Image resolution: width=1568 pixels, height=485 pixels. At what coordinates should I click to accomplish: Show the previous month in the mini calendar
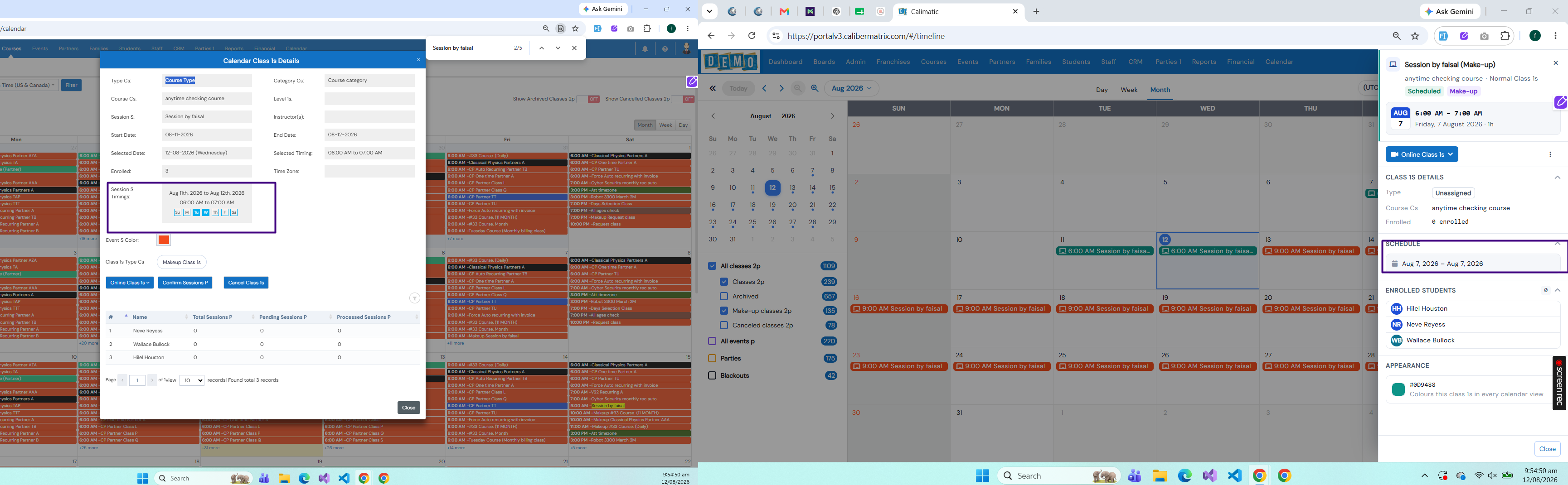coord(713,116)
